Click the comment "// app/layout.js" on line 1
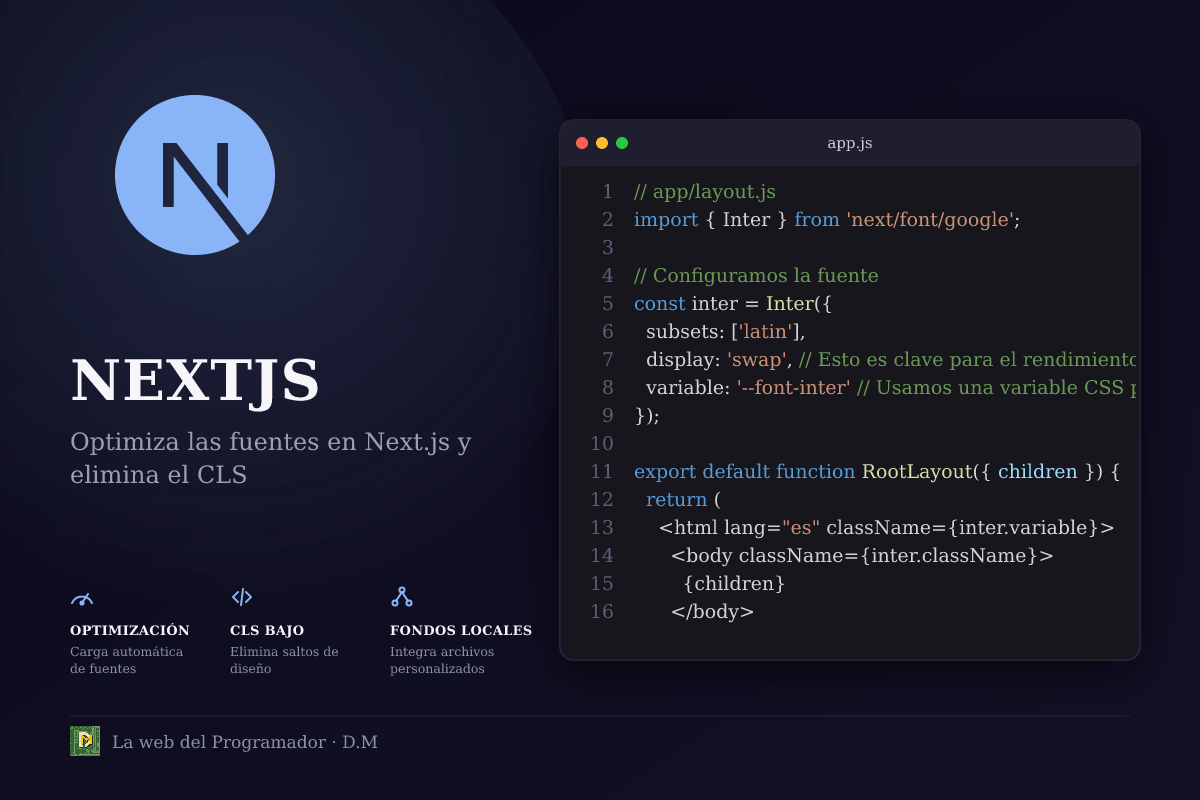Viewport: 1200px width, 800px height. click(705, 192)
